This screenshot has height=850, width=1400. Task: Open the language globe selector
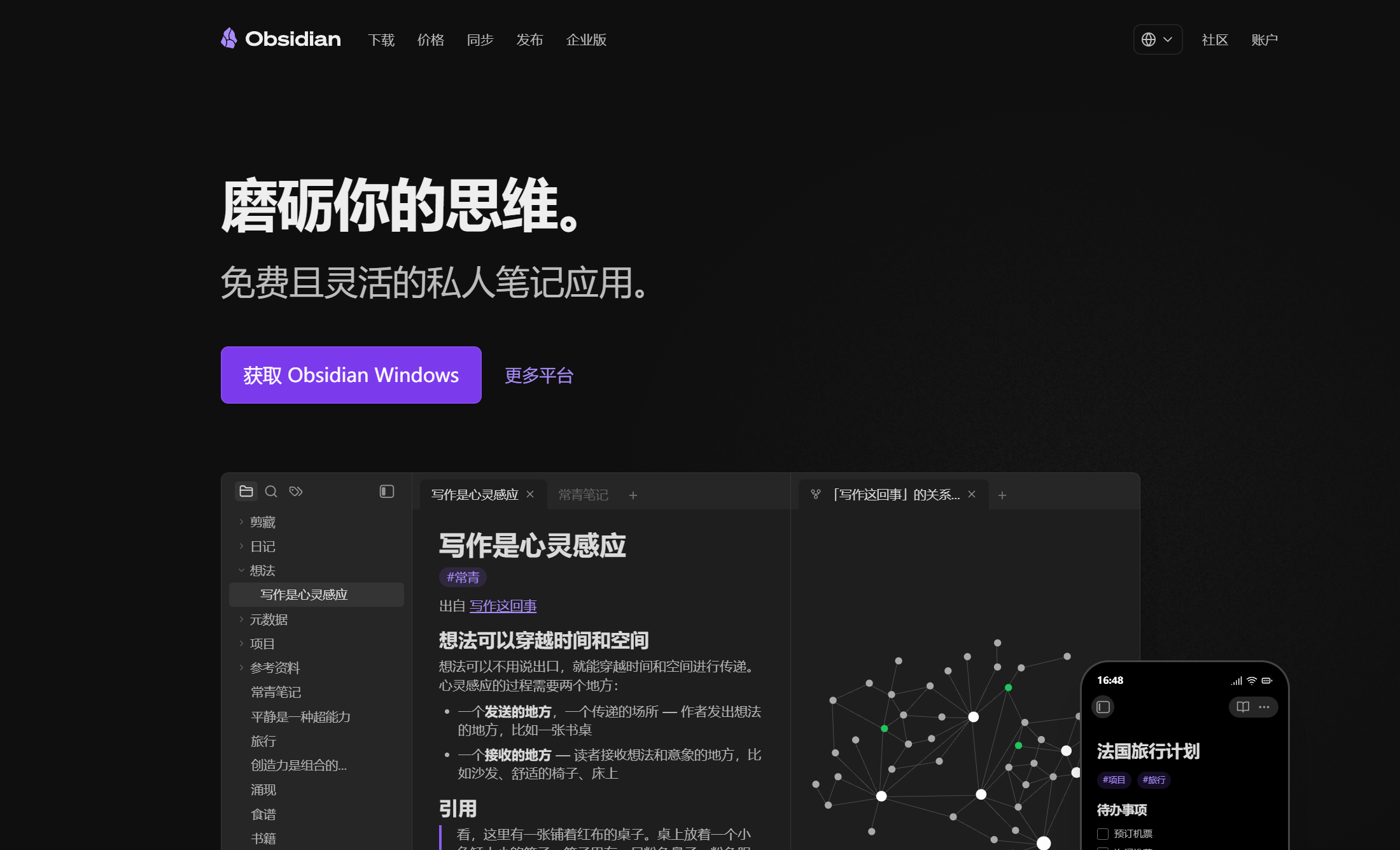coord(1158,39)
